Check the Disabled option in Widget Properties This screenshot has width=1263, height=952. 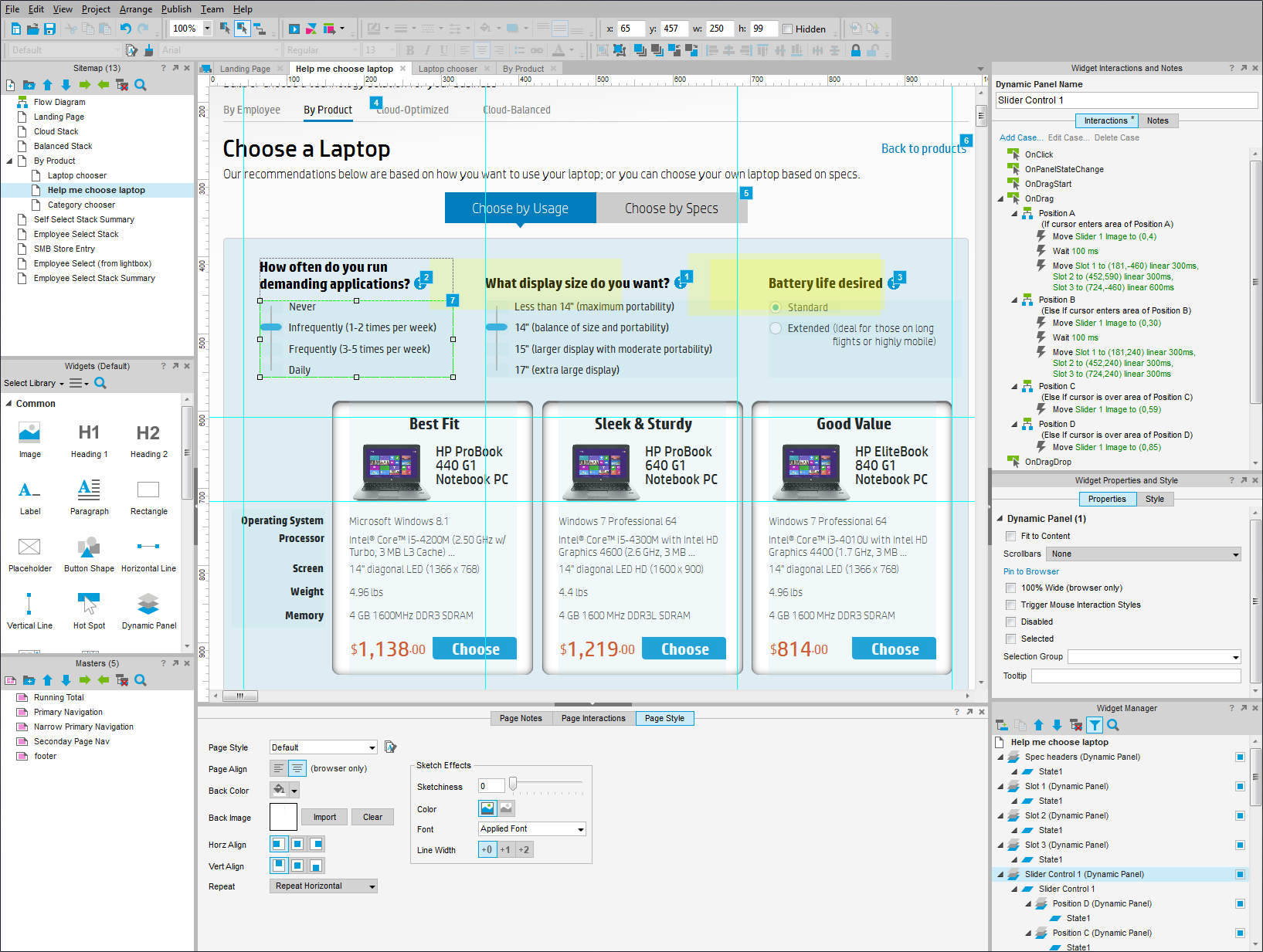pyautogui.click(x=1010, y=622)
